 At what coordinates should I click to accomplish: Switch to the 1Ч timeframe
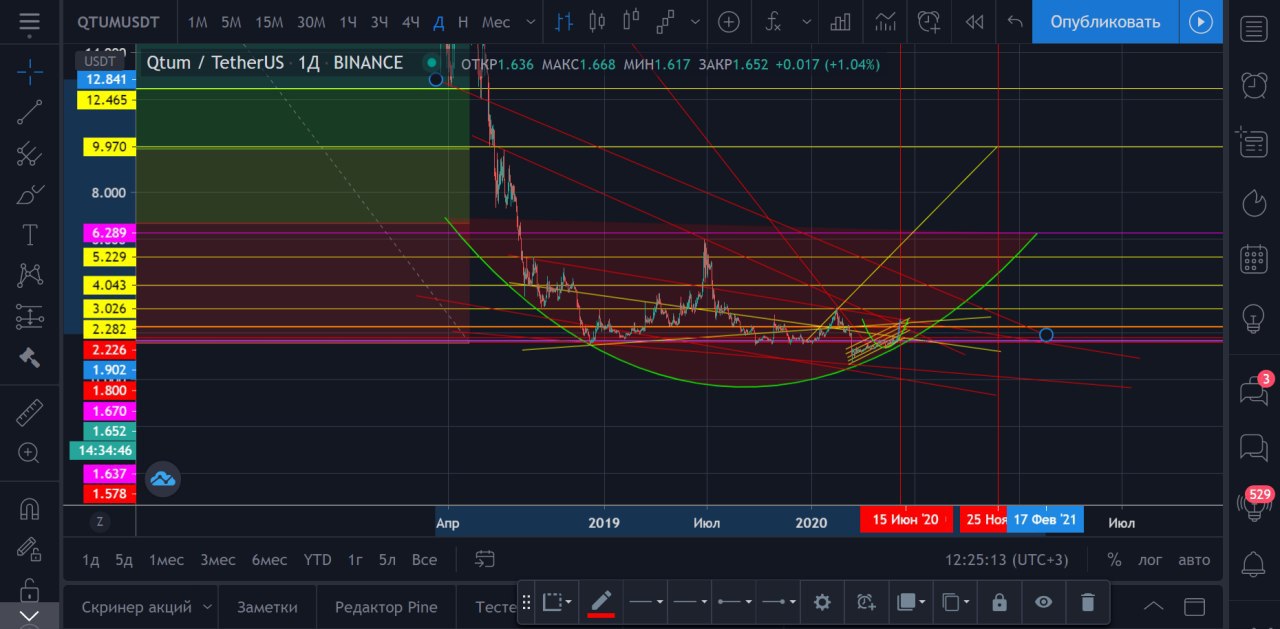click(348, 22)
